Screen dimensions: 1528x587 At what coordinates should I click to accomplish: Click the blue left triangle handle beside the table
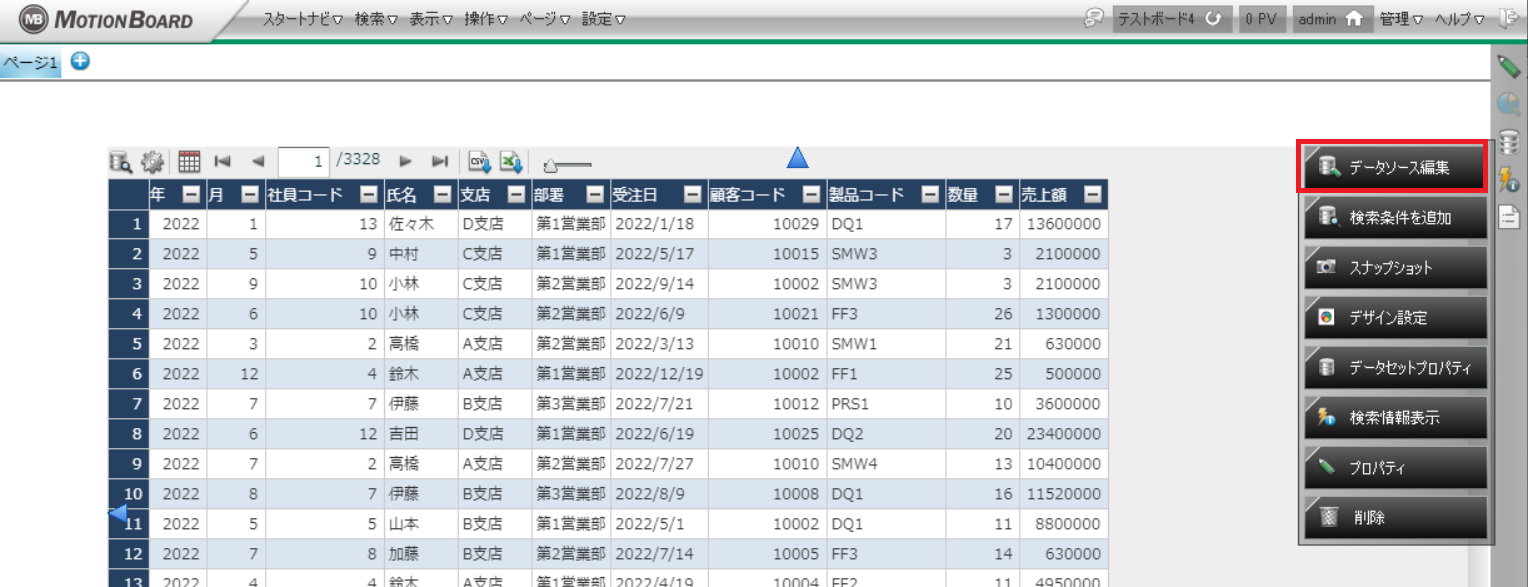coord(117,514)
